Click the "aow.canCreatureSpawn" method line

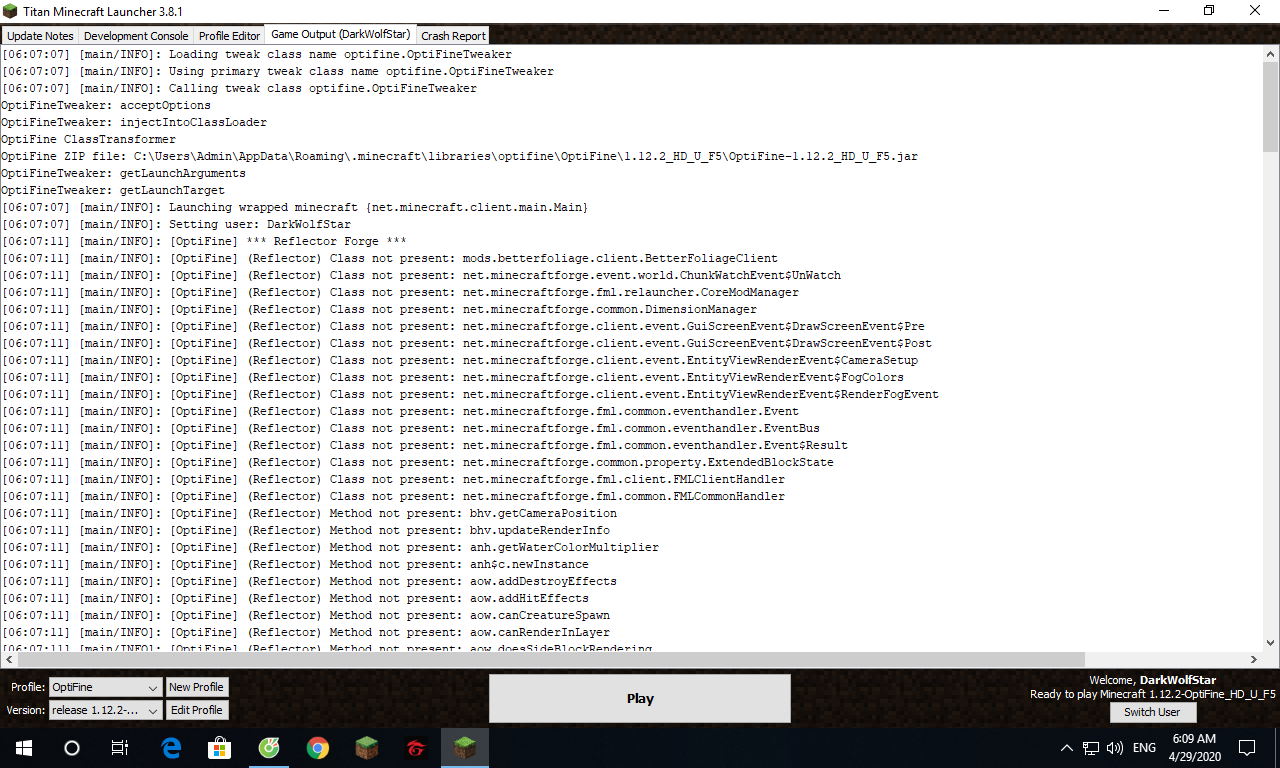(x=305, y=615)
